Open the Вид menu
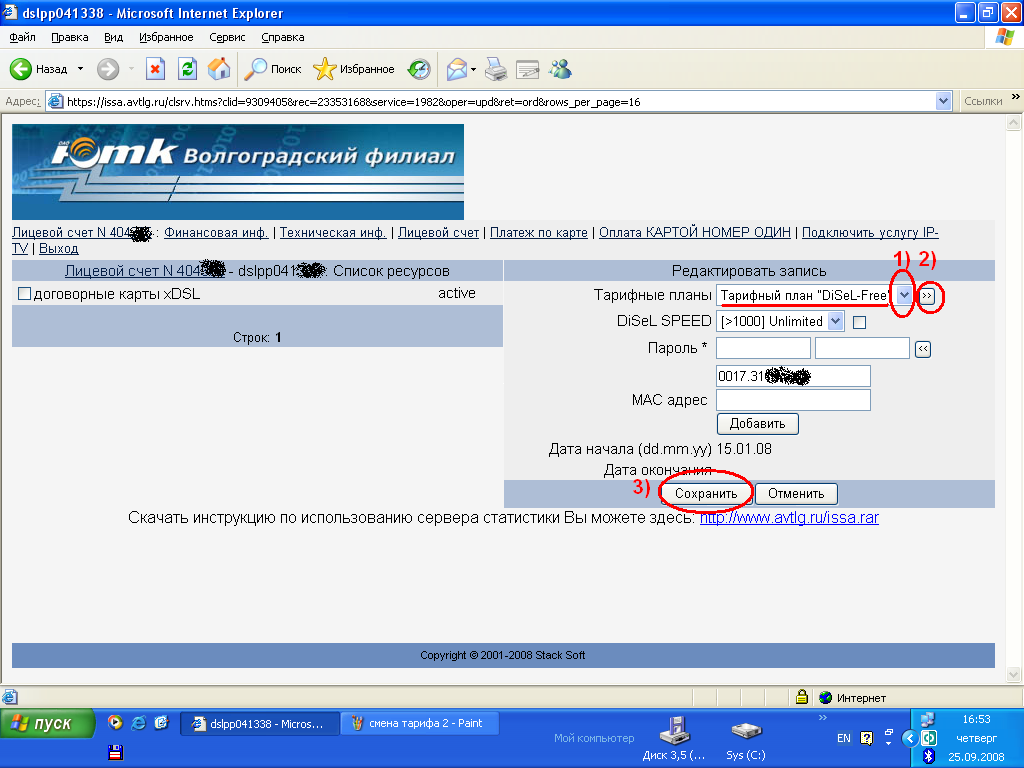Screen dimensions: 1024x768 [114, 37]
